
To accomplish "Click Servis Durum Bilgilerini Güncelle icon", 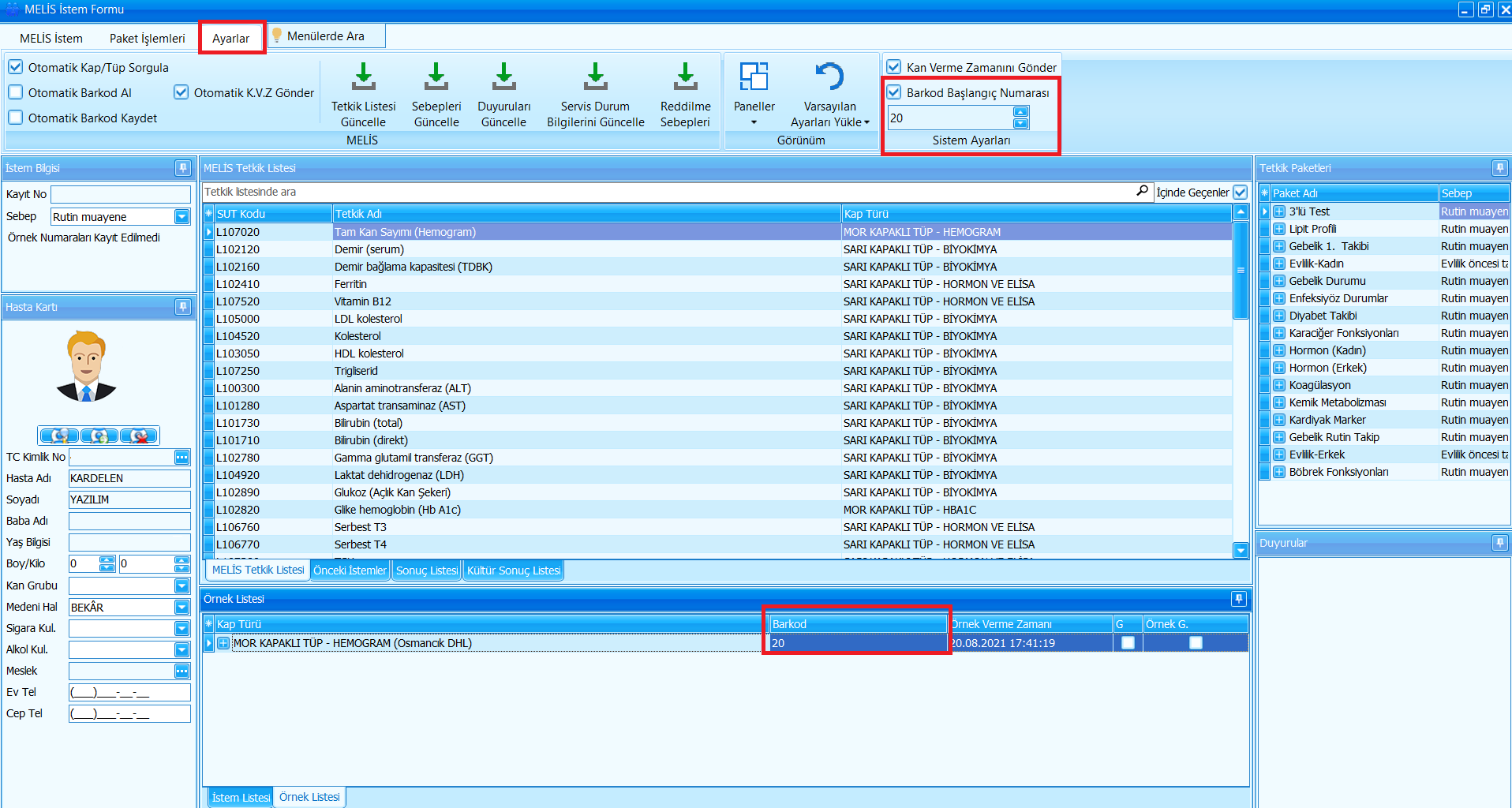I will tap(595, 77).
